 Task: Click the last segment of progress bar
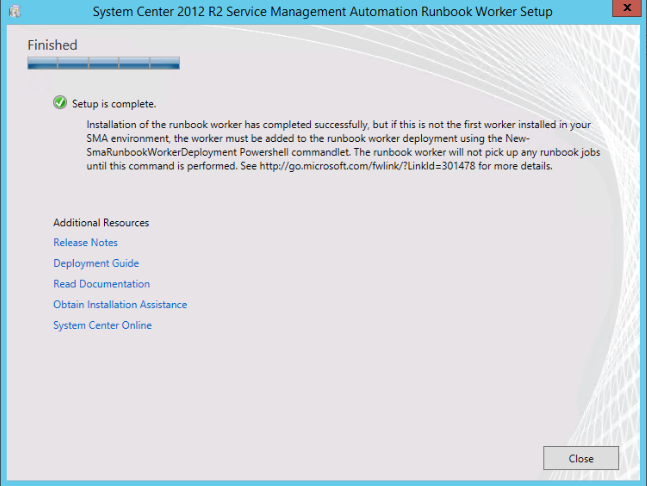pos(165,64)
